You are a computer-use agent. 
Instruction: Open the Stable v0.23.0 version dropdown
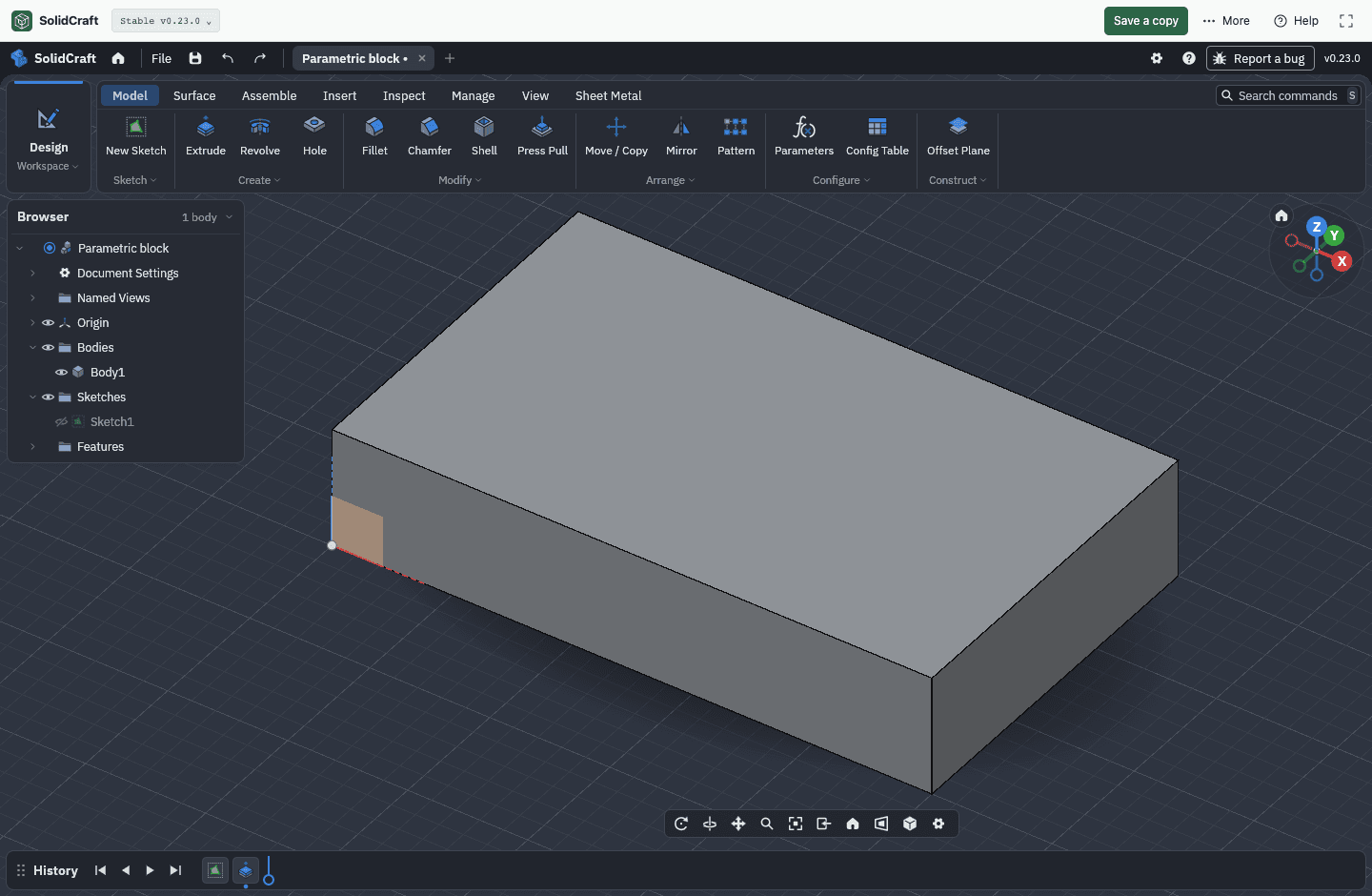coord(166,21)
